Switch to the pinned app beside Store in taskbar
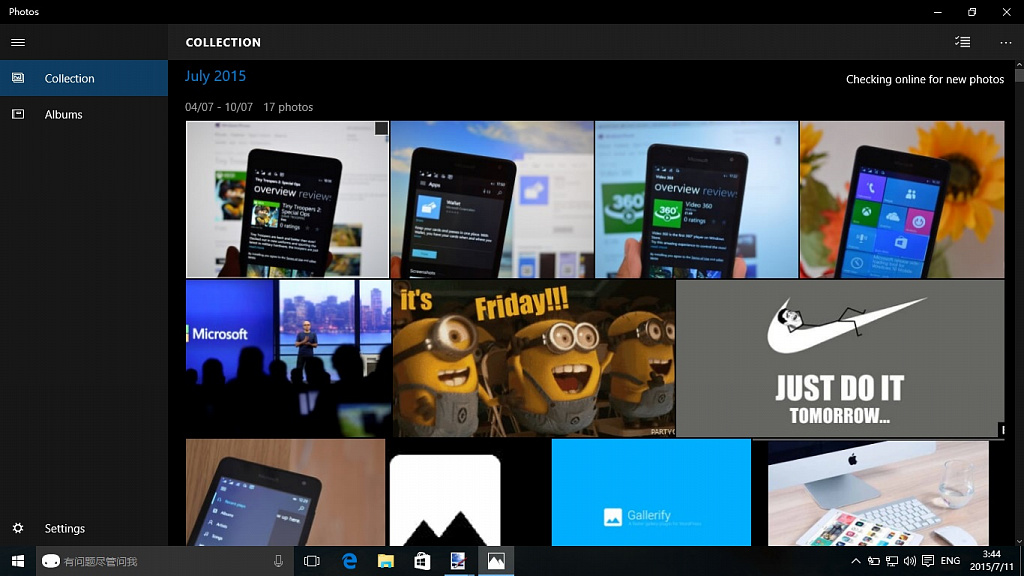The height and width of the screenshot is (576, 1024). point(458,561)
